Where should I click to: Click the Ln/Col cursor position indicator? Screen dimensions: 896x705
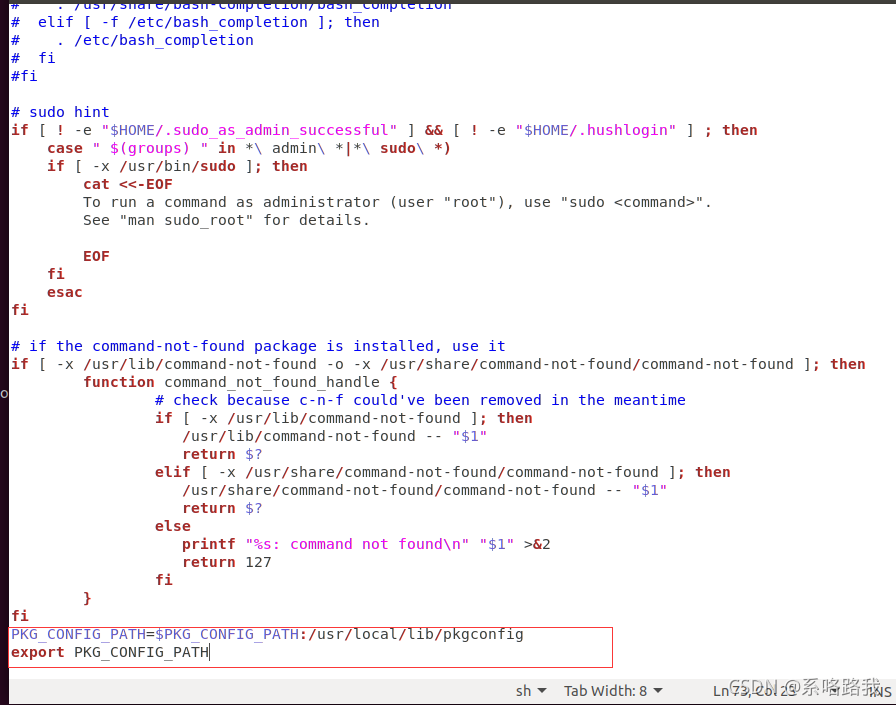click(754, 691)
